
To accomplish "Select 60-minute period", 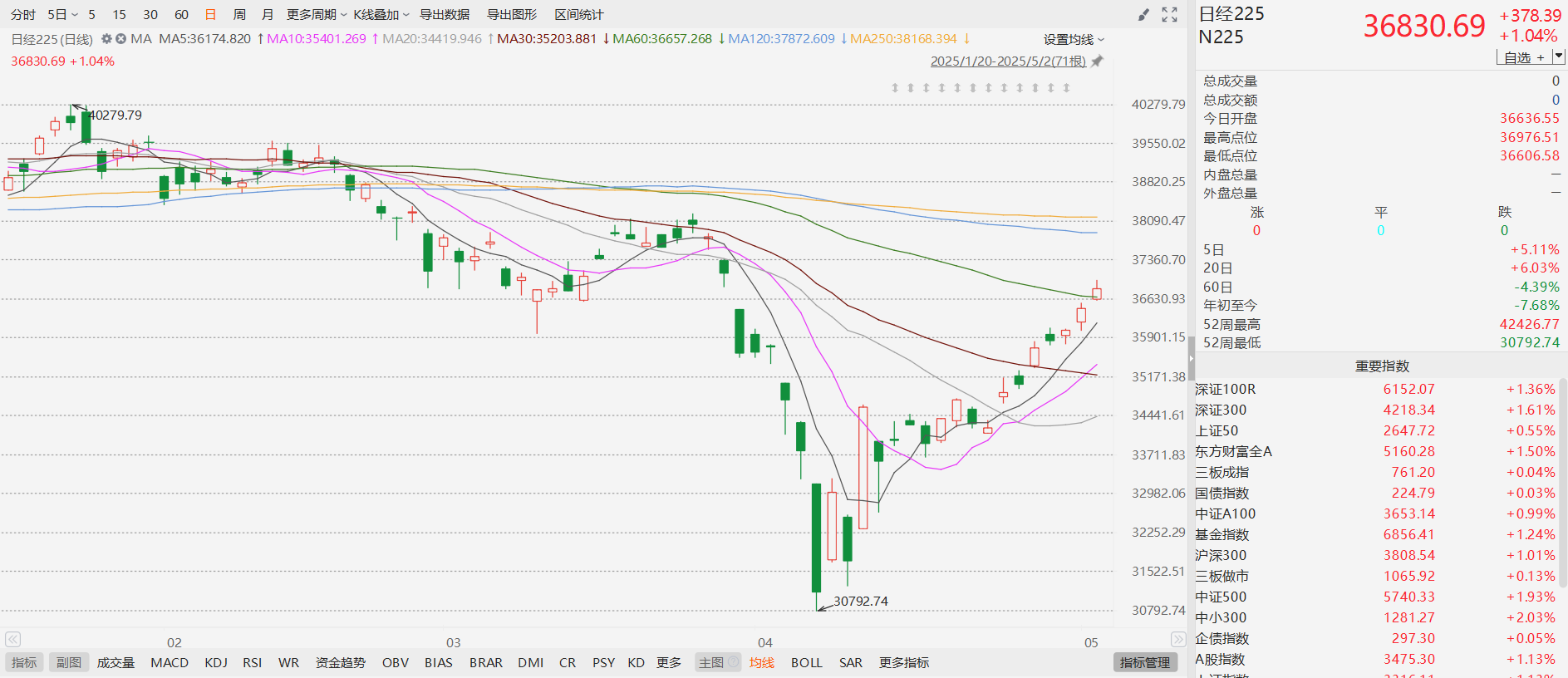I will [x=182, y=15].
